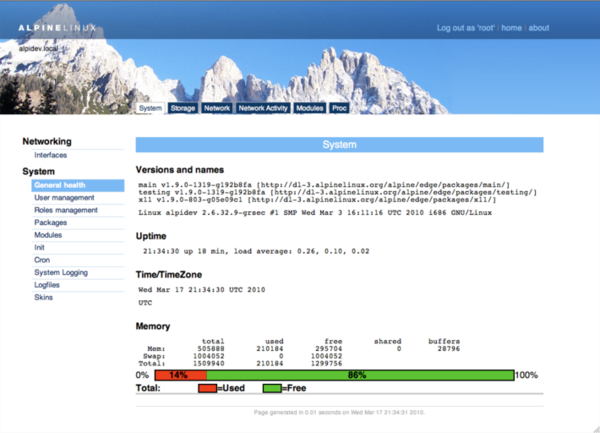Click the green Free legend swatch
This screenshot has width=600, height=433.
click(272, 388)
